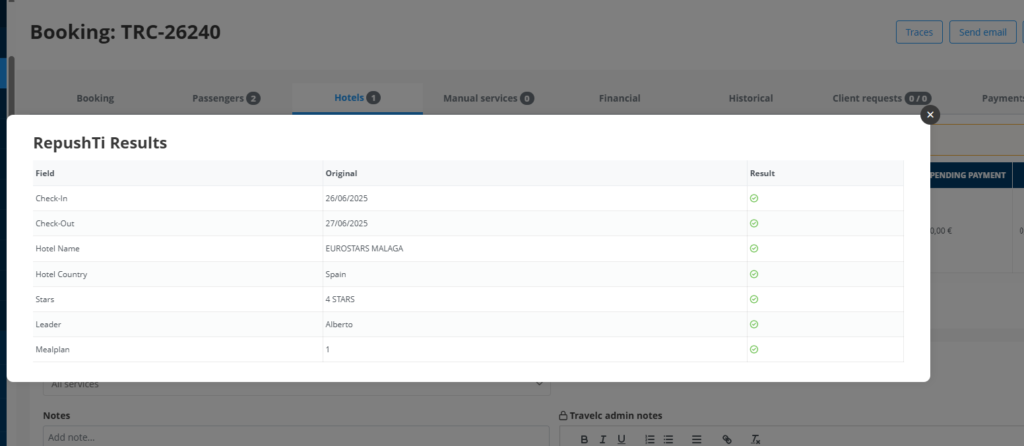Image resolution: width=1024 pixels, height=446 pixels.
Task: Click the Stars row checkmark icon
Action: 754,299
